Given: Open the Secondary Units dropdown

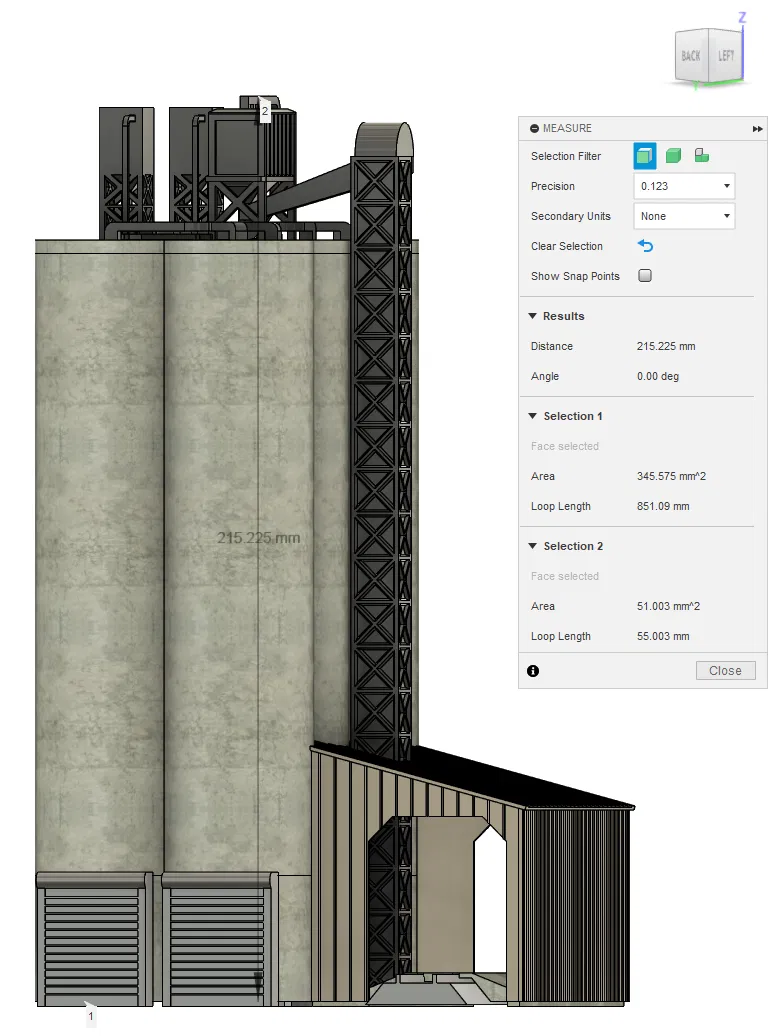Looking at the screenshot, I should coord(684,216).
